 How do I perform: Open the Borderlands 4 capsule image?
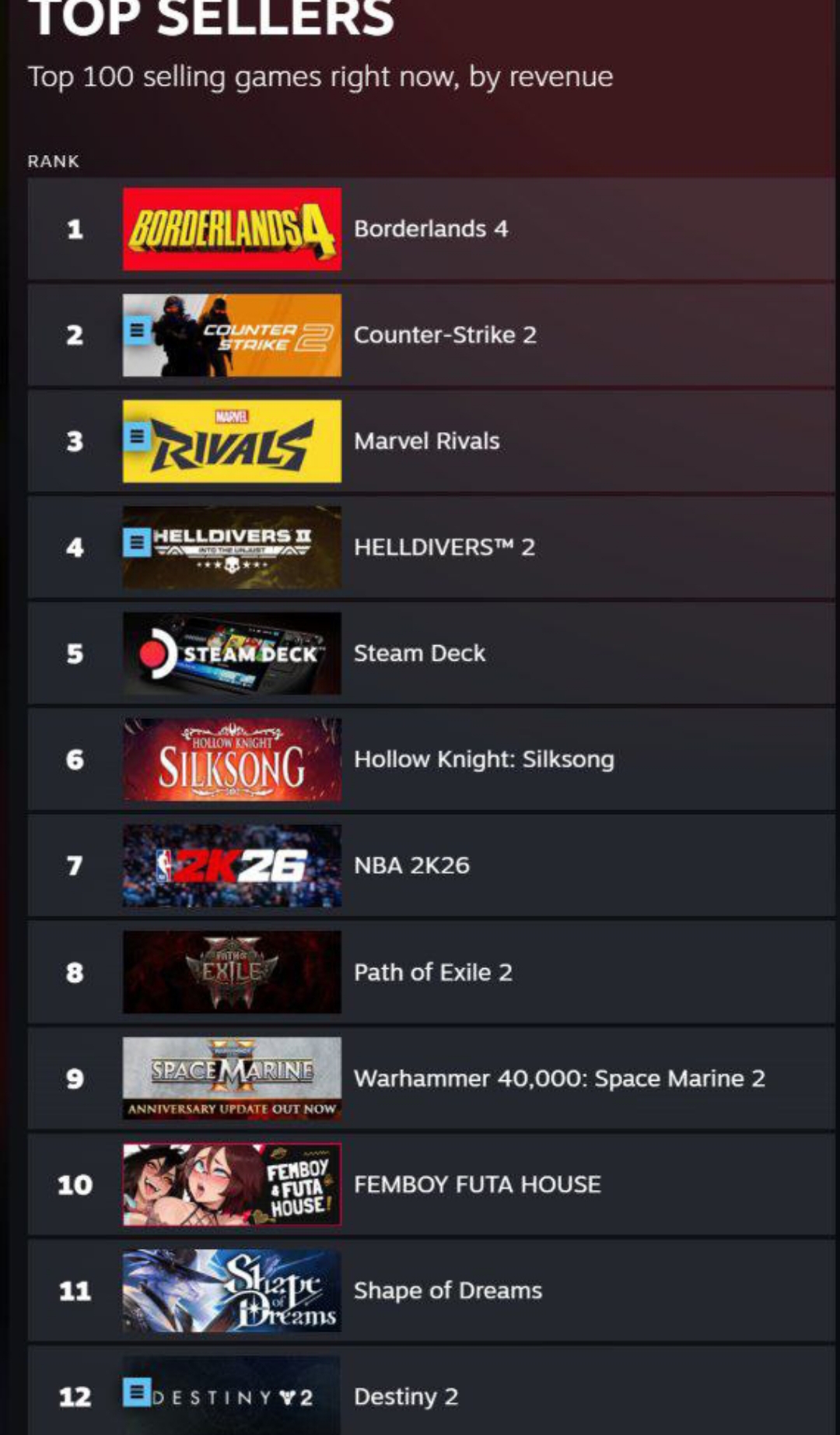pyautogui.click(x=232, y=229)
